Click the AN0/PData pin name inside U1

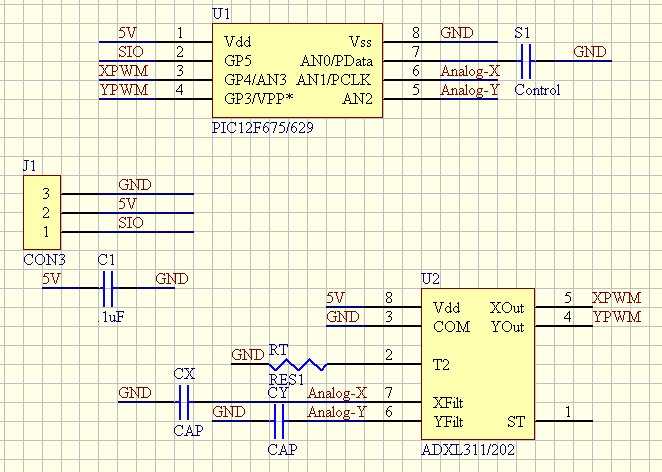[x=337, y=61]
